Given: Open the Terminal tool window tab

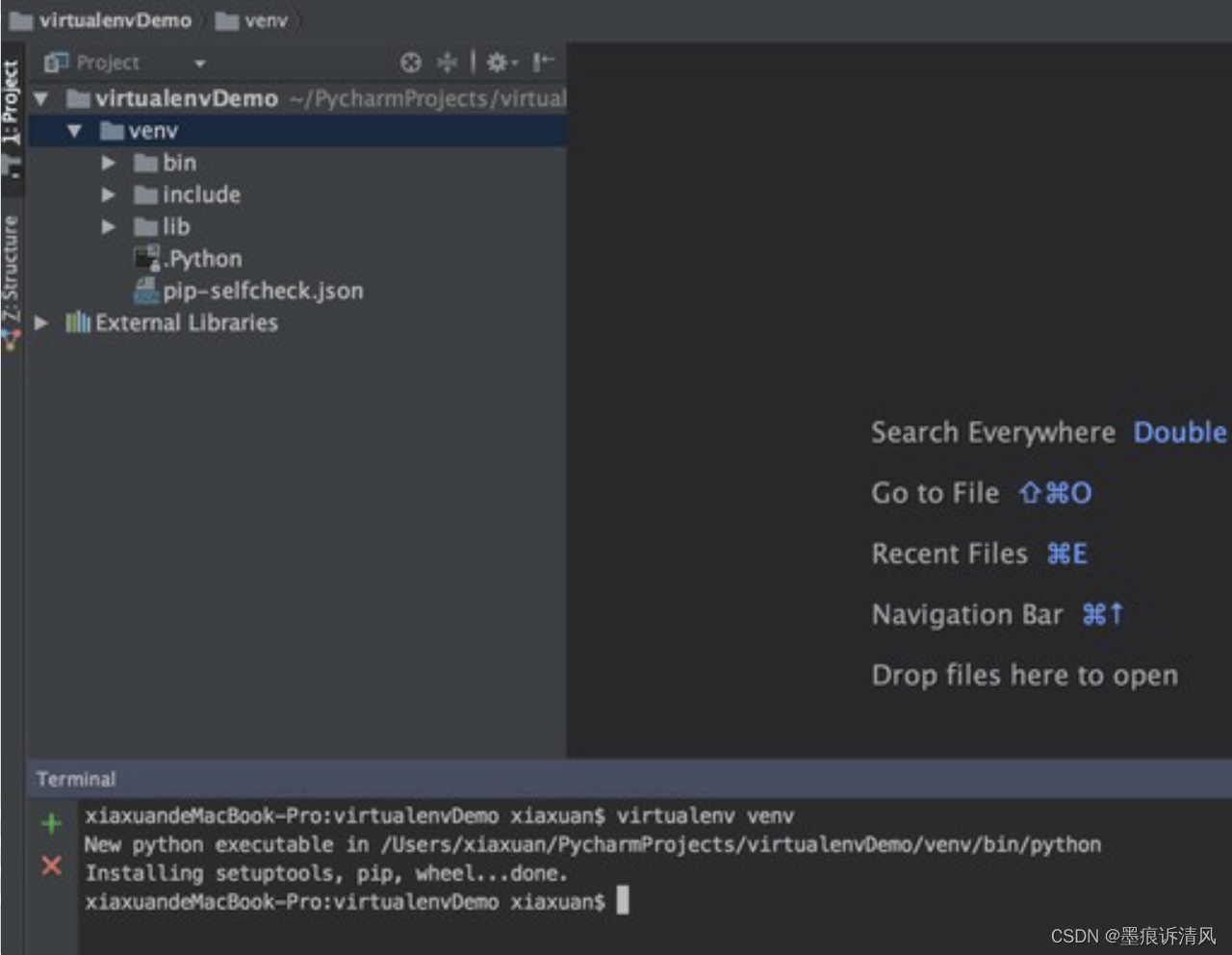Looking at the screenshot, I should coord(75,779).
